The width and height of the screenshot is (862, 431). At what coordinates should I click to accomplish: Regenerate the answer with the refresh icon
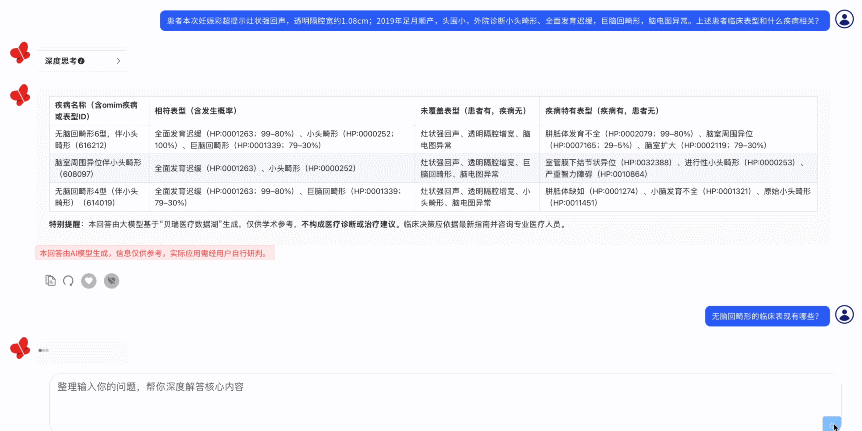click(x=68, y=280)
